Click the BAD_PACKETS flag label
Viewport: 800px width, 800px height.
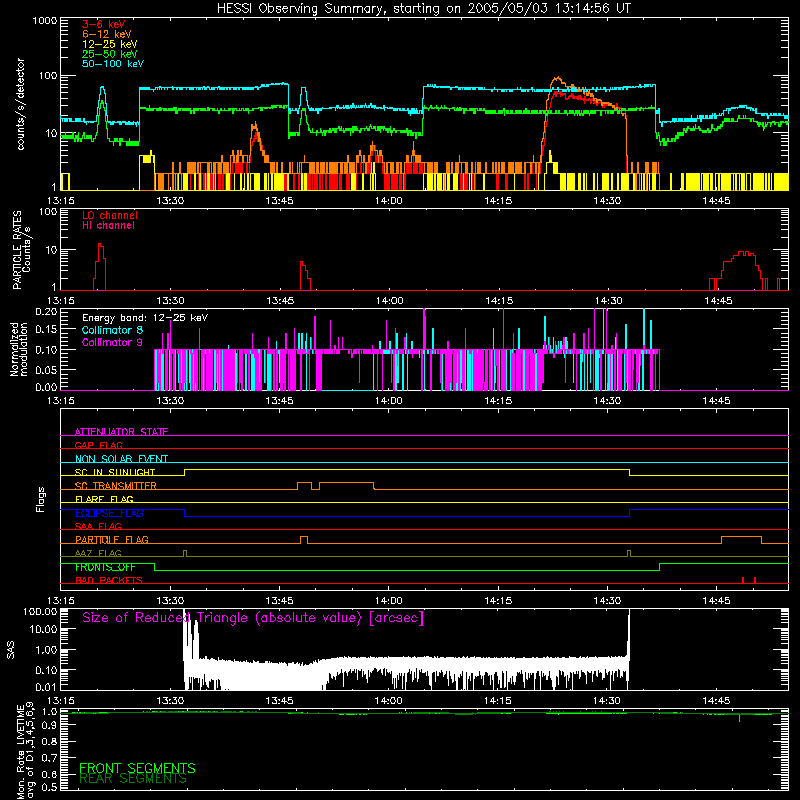(x=109, y=580)
